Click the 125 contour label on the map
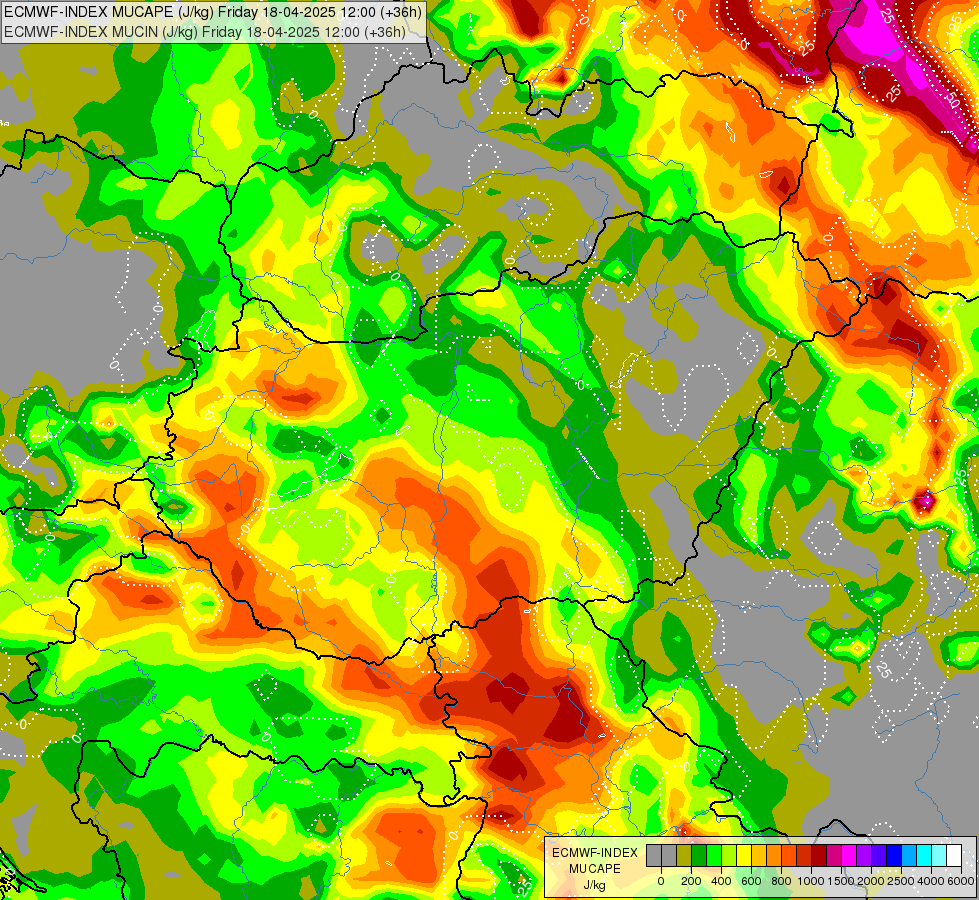The image size is (979, 900). [954, 25]
